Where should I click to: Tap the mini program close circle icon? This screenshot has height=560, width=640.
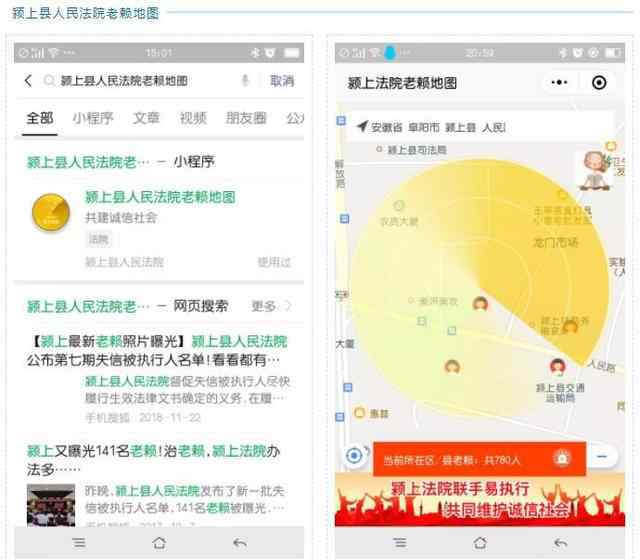599,82
